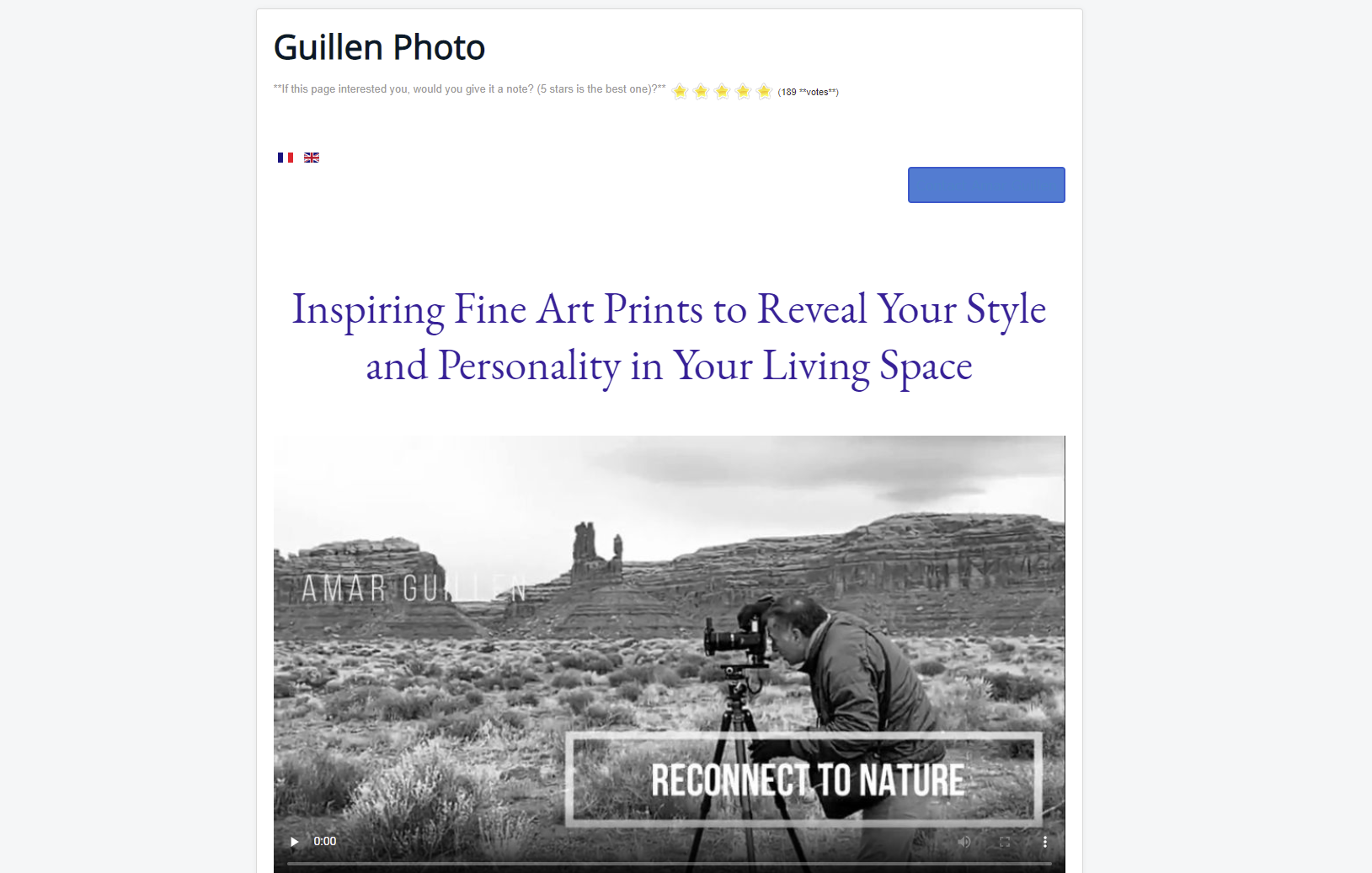Image resolution: width=1372 pixels, height=873 pixels.
Task: Open the Guillen Photo site title
Action: tap(379, 47)
